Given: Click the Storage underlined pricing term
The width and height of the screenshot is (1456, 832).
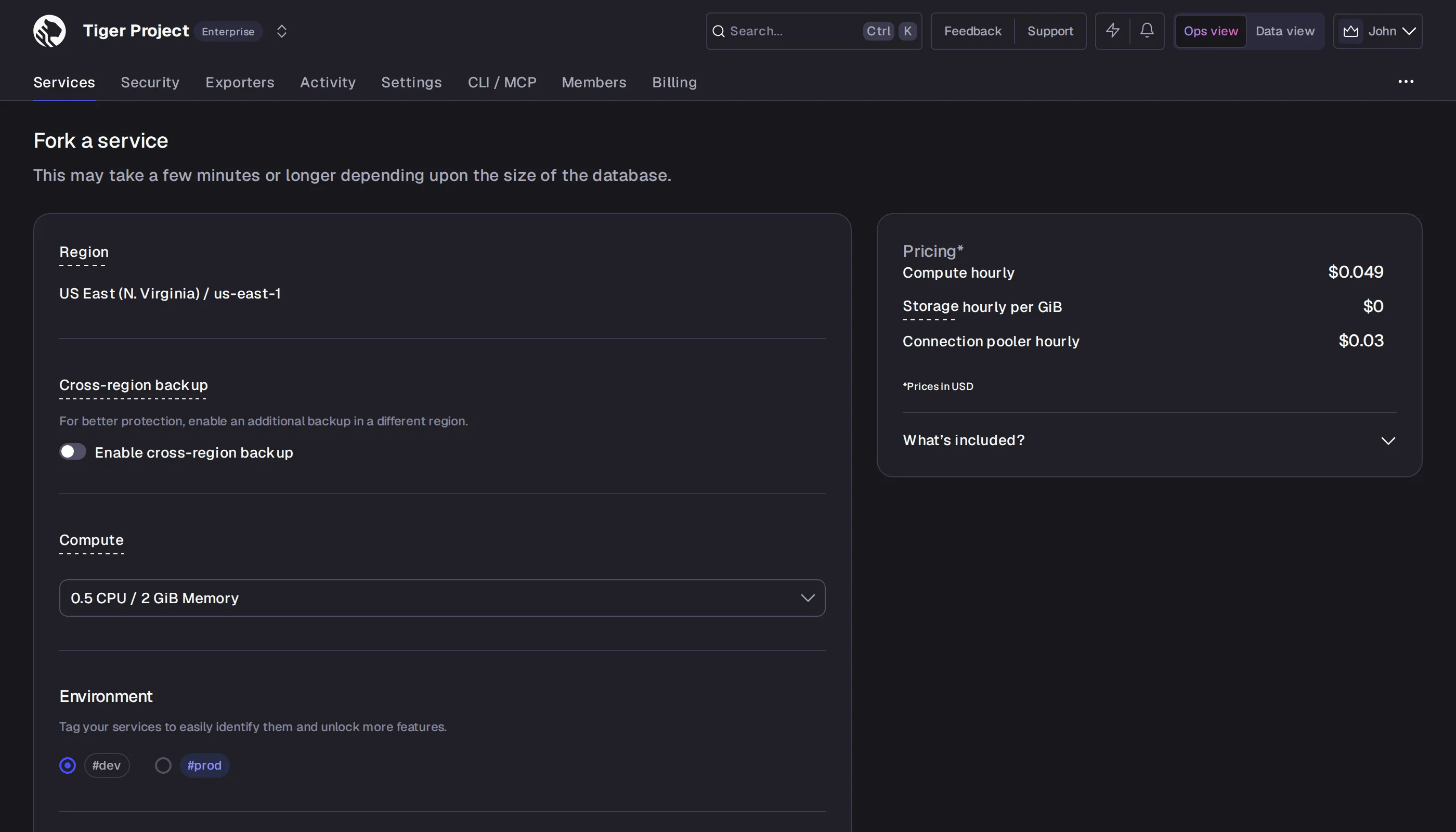Looking at the screenshot, I should pos(930,306).
